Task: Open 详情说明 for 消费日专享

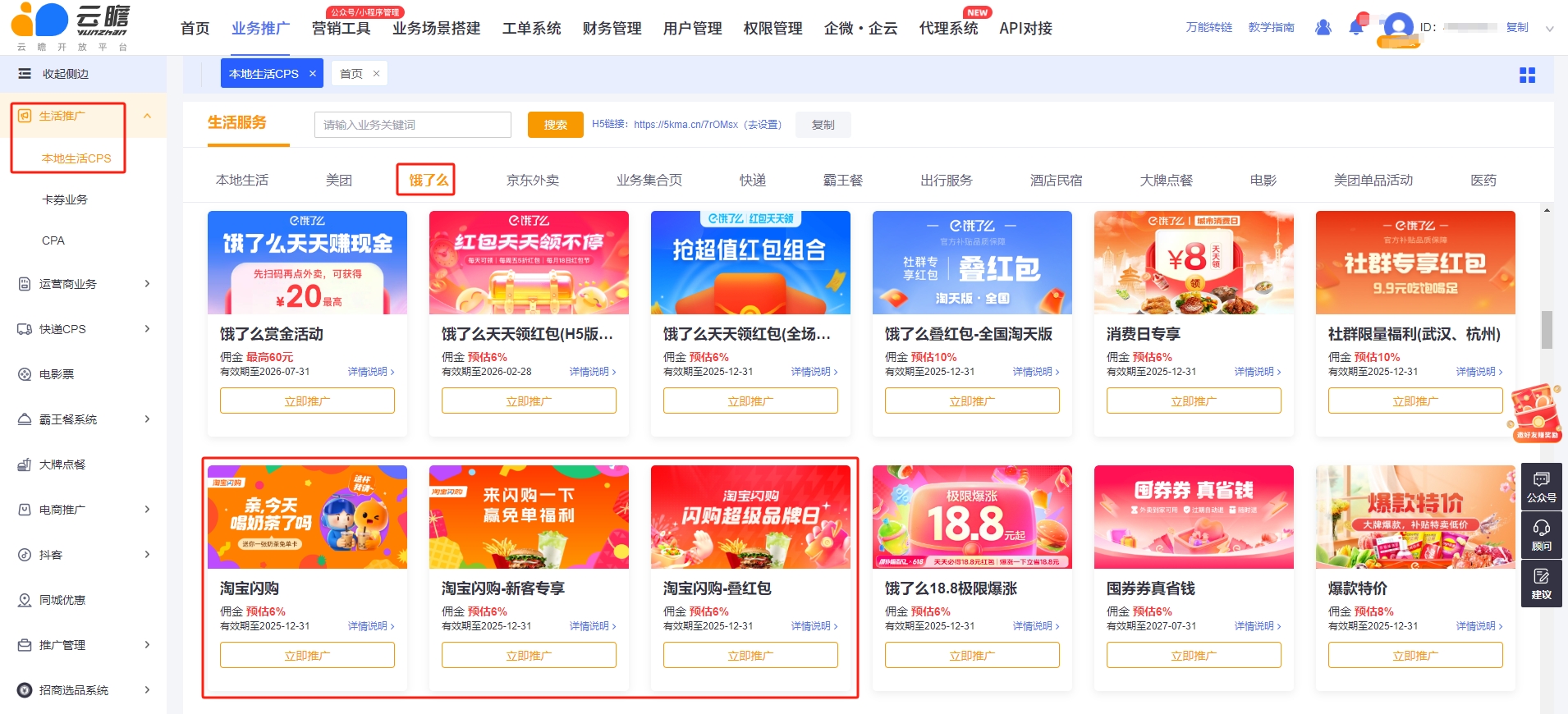Action: [x=1257, y=372]
